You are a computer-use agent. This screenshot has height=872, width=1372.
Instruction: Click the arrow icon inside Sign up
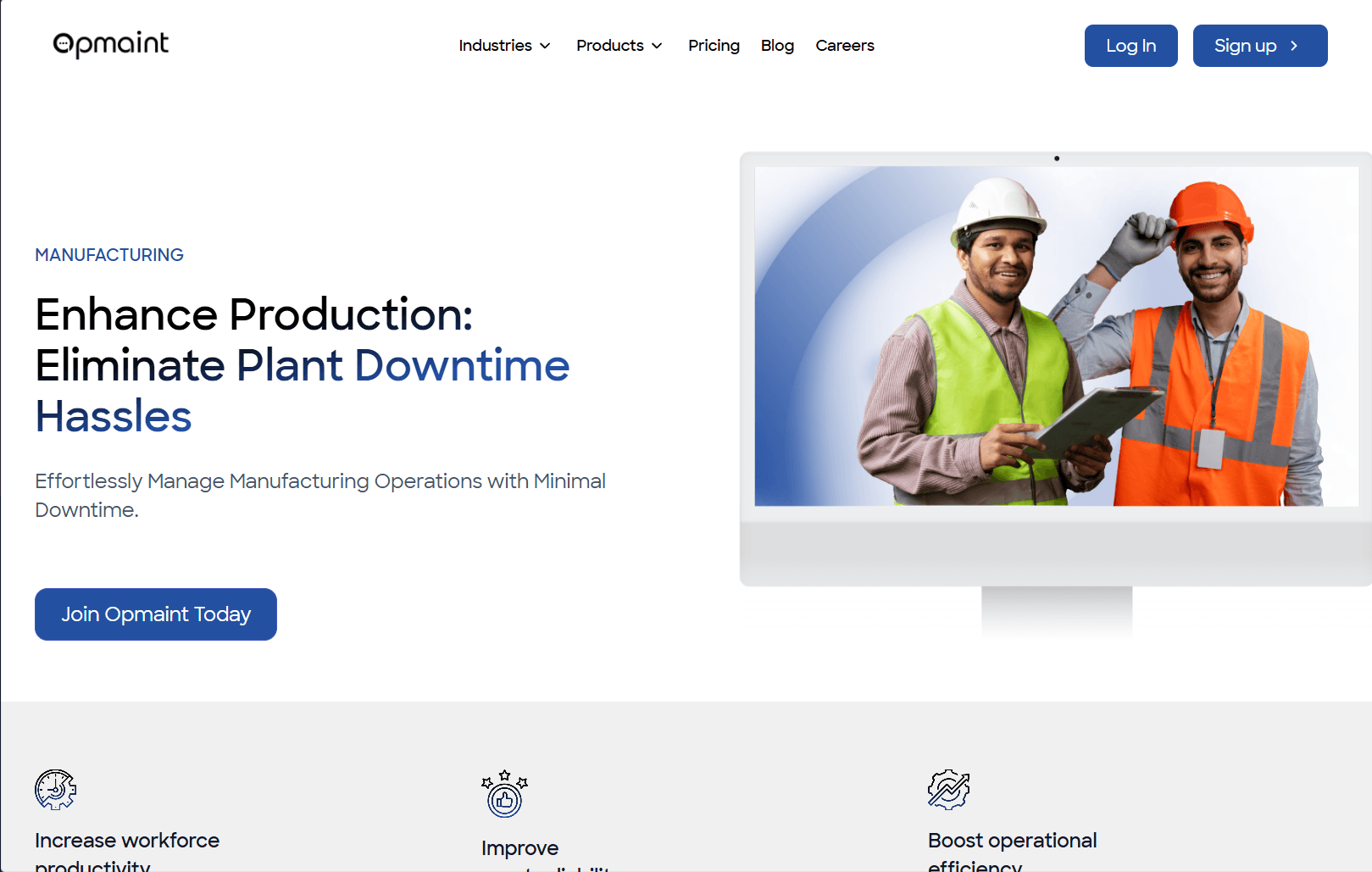click(x=1294, y=46)
